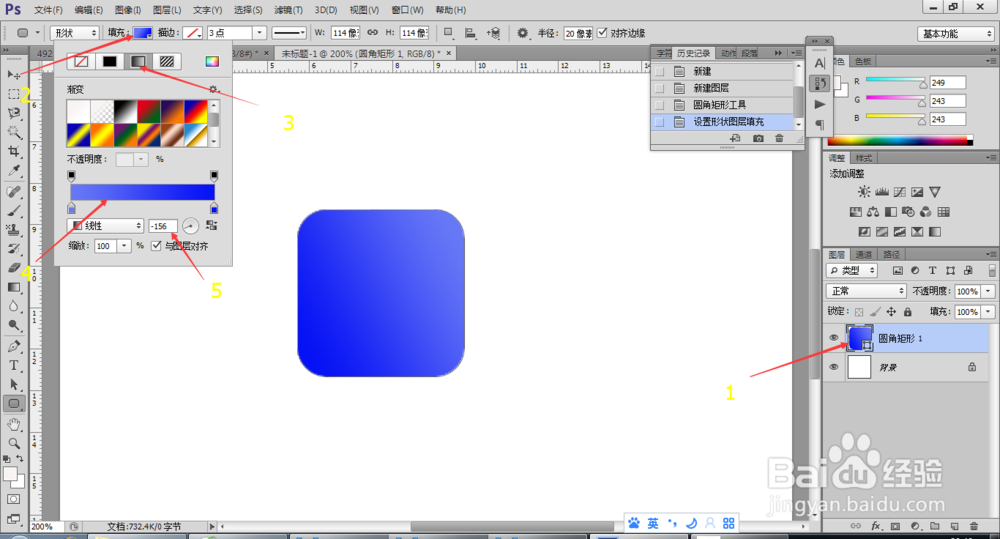Open the scale percentage dropdown
The width and height of the screenshot is (1000, 539).
[124, 246]
